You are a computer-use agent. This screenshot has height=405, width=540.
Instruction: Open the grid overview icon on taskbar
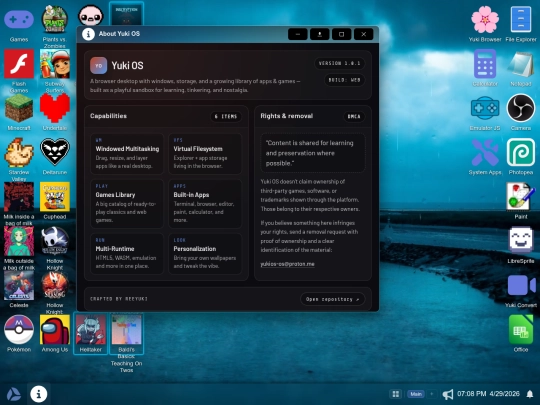click(x=395, y=394)
